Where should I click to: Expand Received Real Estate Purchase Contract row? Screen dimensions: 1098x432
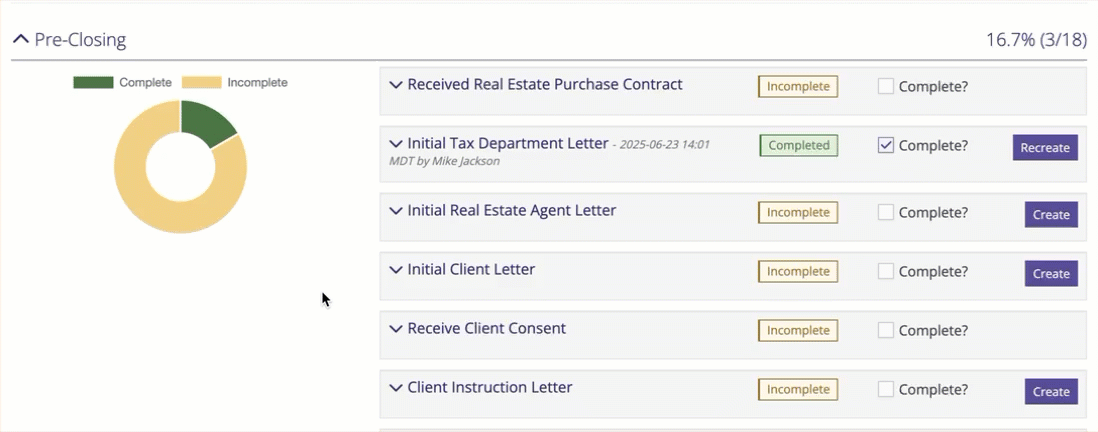point(395,85)
